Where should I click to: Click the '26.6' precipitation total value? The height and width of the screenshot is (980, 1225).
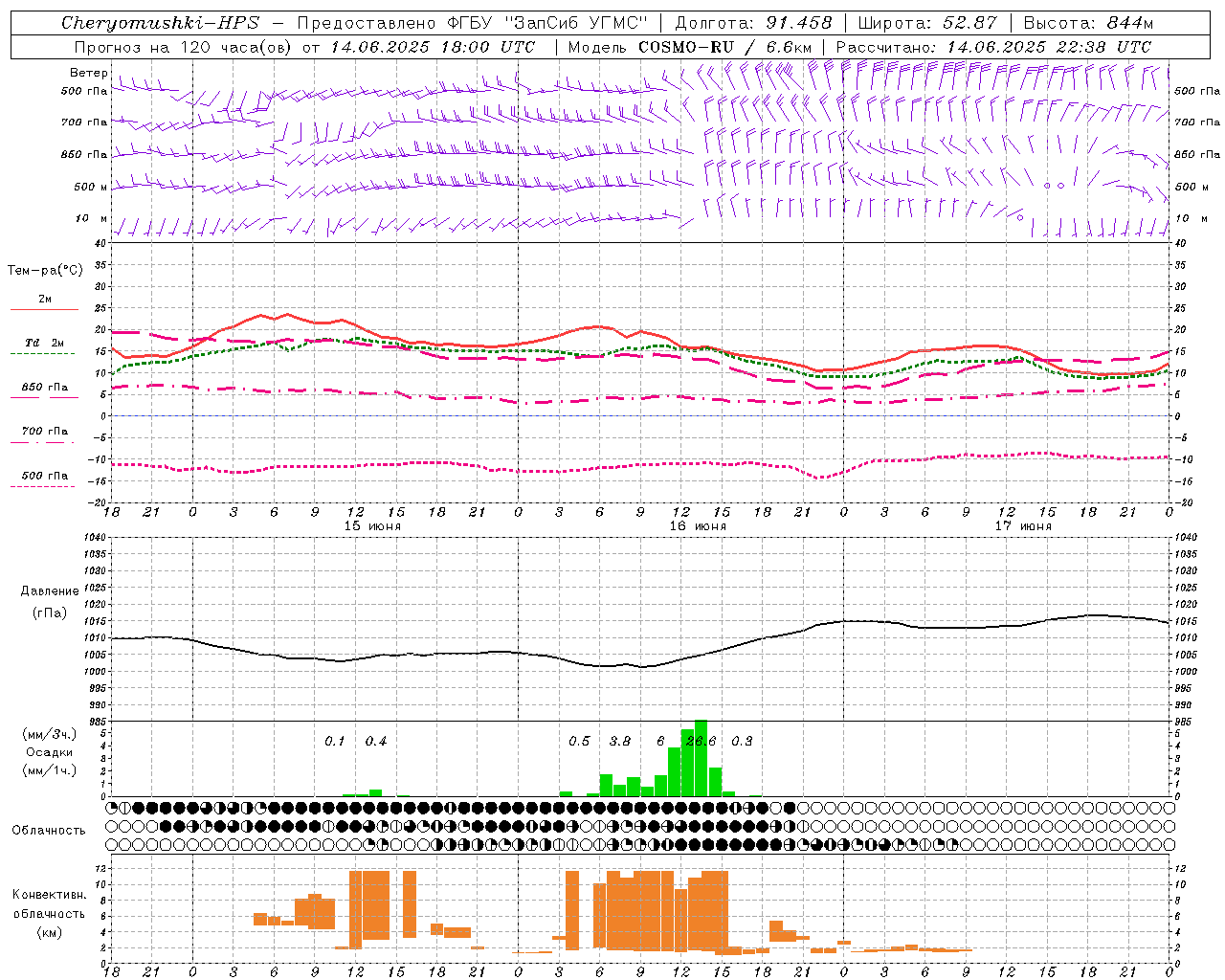(x=701, y=742)
